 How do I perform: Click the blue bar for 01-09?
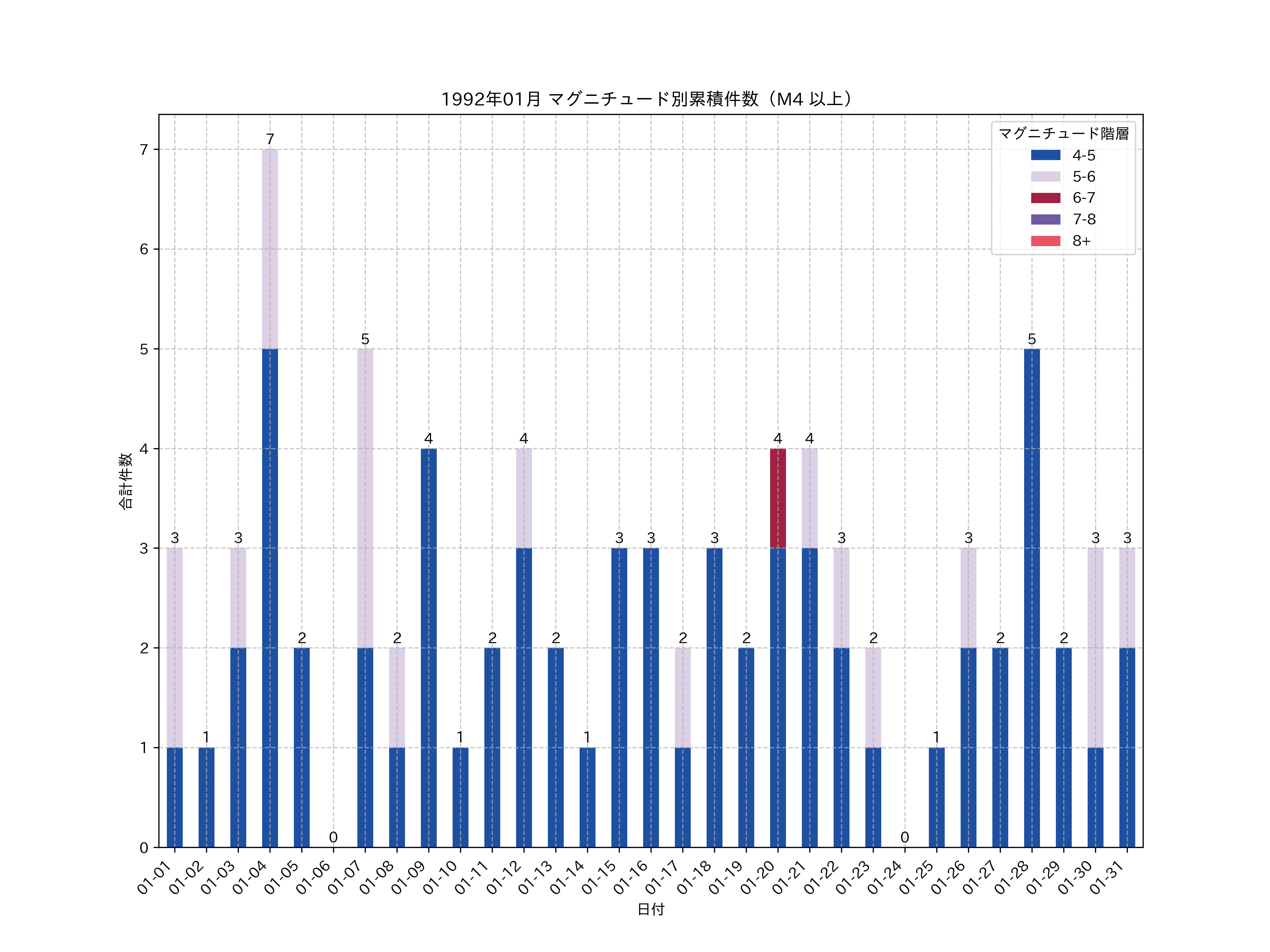point(428,647)
